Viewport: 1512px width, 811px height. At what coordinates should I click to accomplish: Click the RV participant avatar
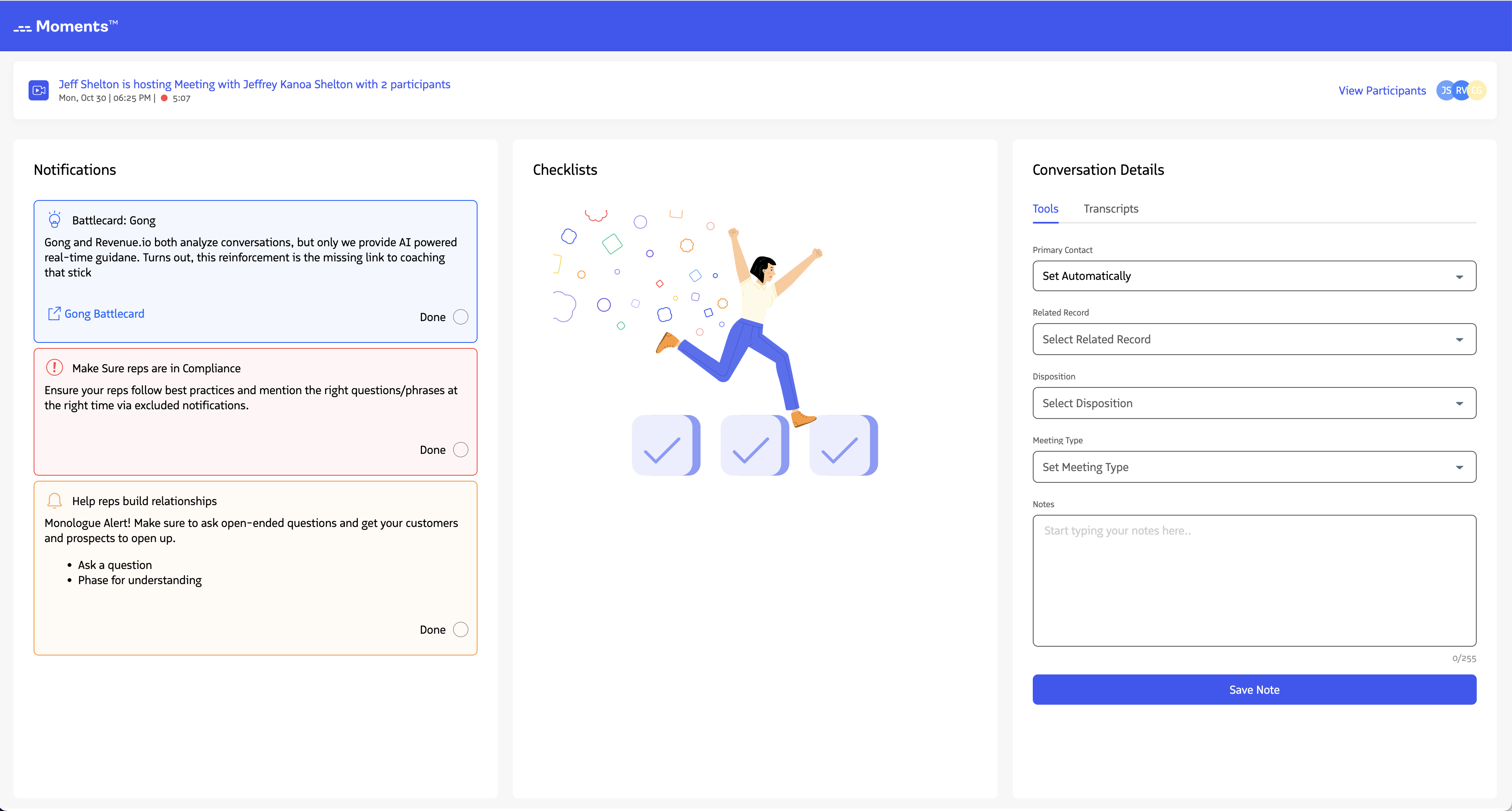(1461, 90)
